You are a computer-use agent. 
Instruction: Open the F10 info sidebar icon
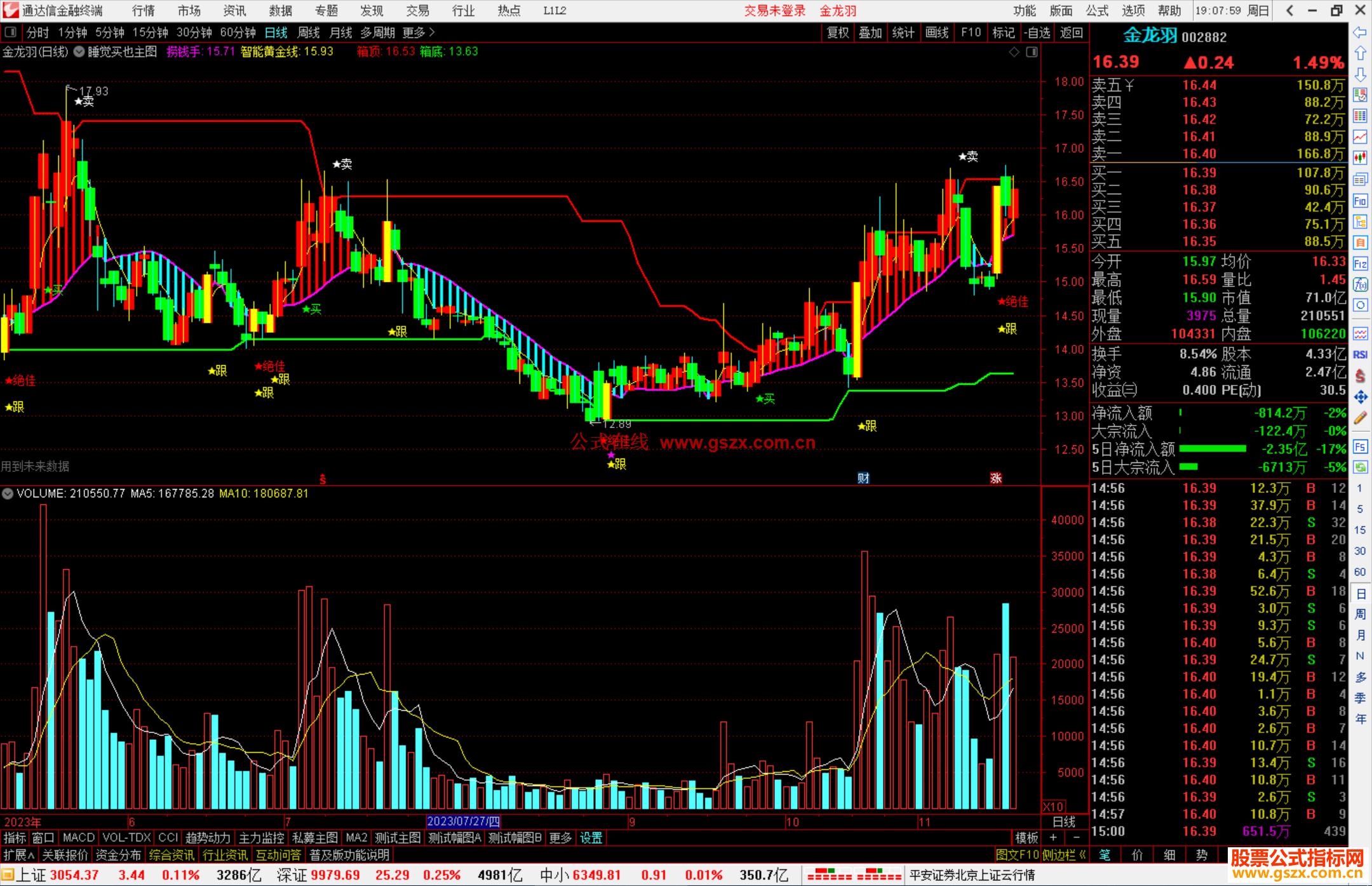pyautogui.click(x=1360, y=201)
